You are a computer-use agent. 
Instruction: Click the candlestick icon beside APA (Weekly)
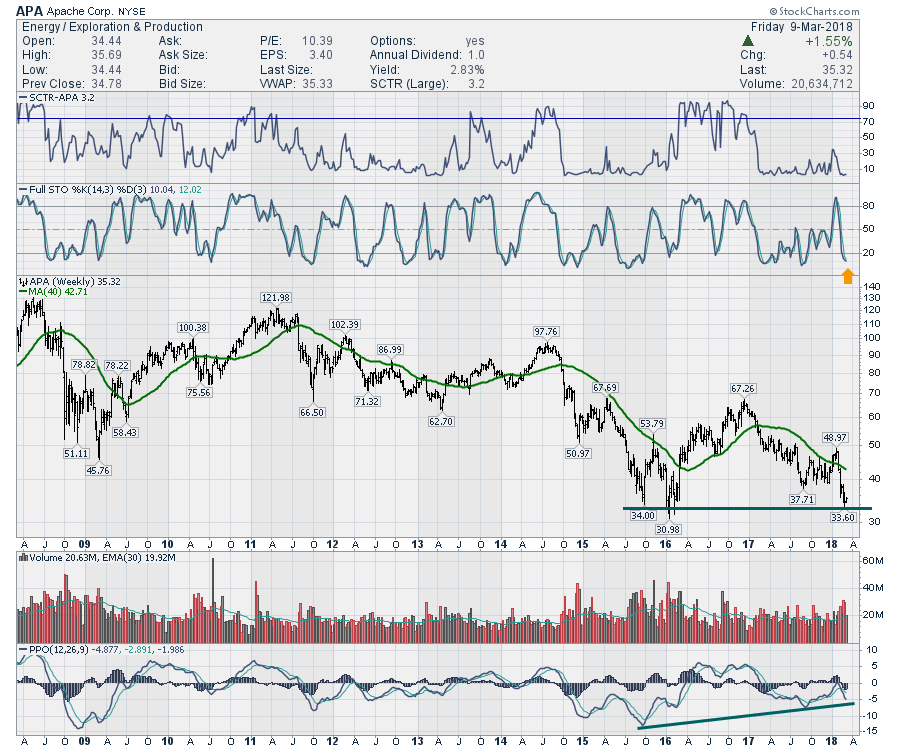23,282
